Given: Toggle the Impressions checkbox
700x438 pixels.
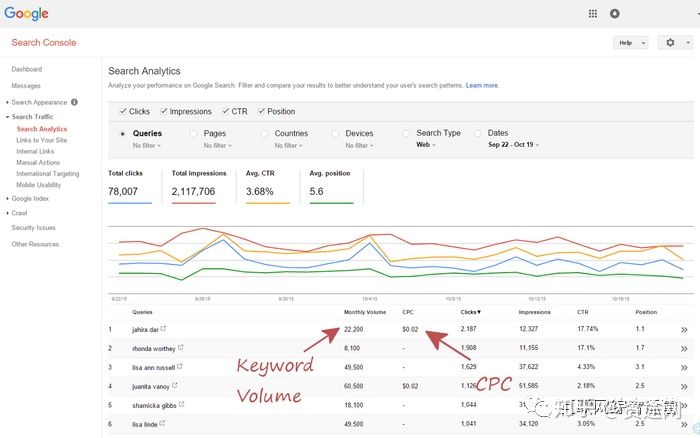Looking at the screenshot, I should point(164,111).
